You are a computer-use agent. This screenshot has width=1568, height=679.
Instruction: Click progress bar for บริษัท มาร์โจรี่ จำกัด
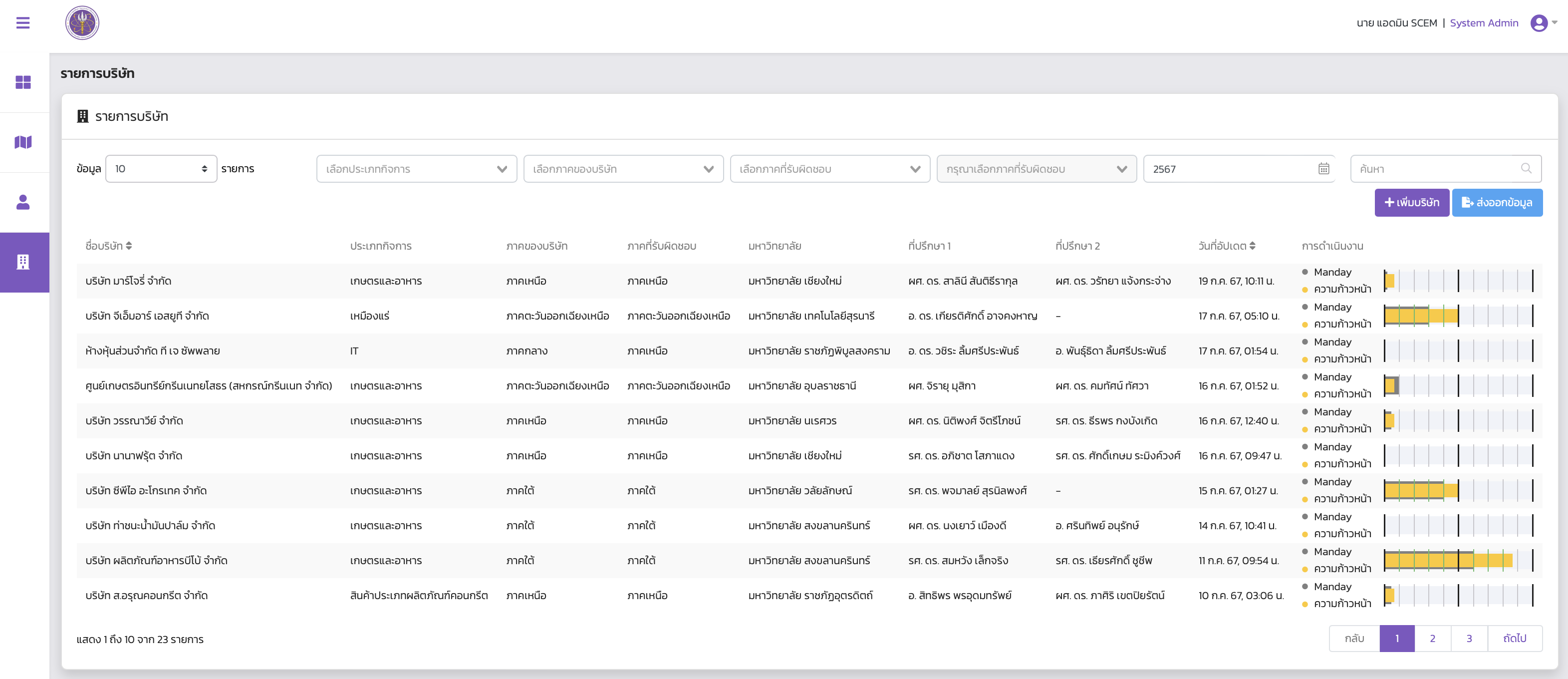pos(1458,281)
